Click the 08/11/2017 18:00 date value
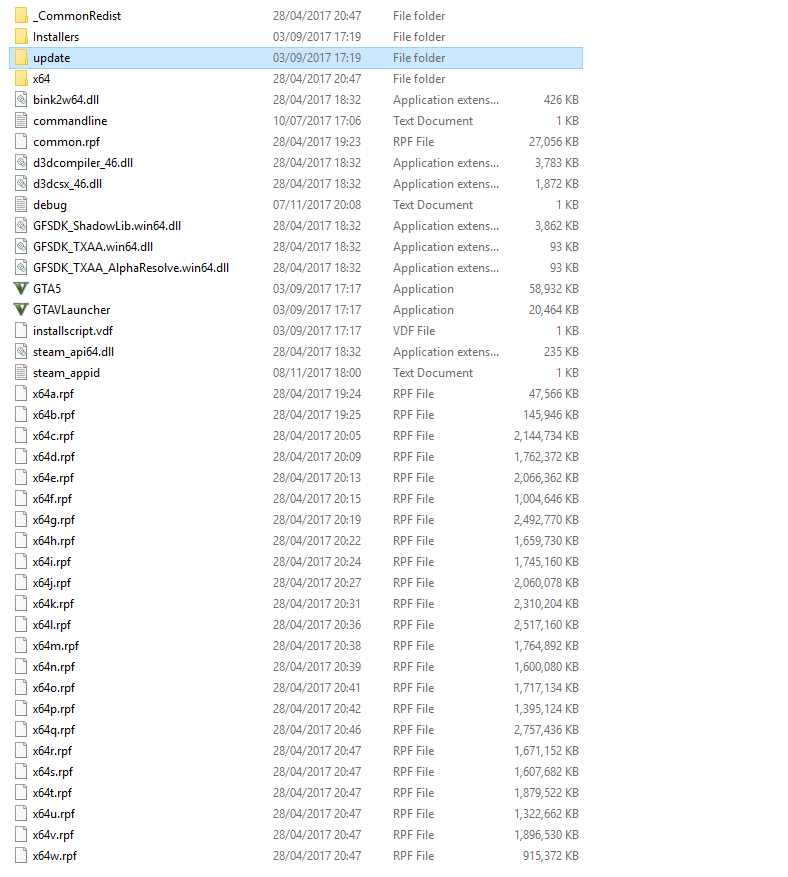 point(317,373)
